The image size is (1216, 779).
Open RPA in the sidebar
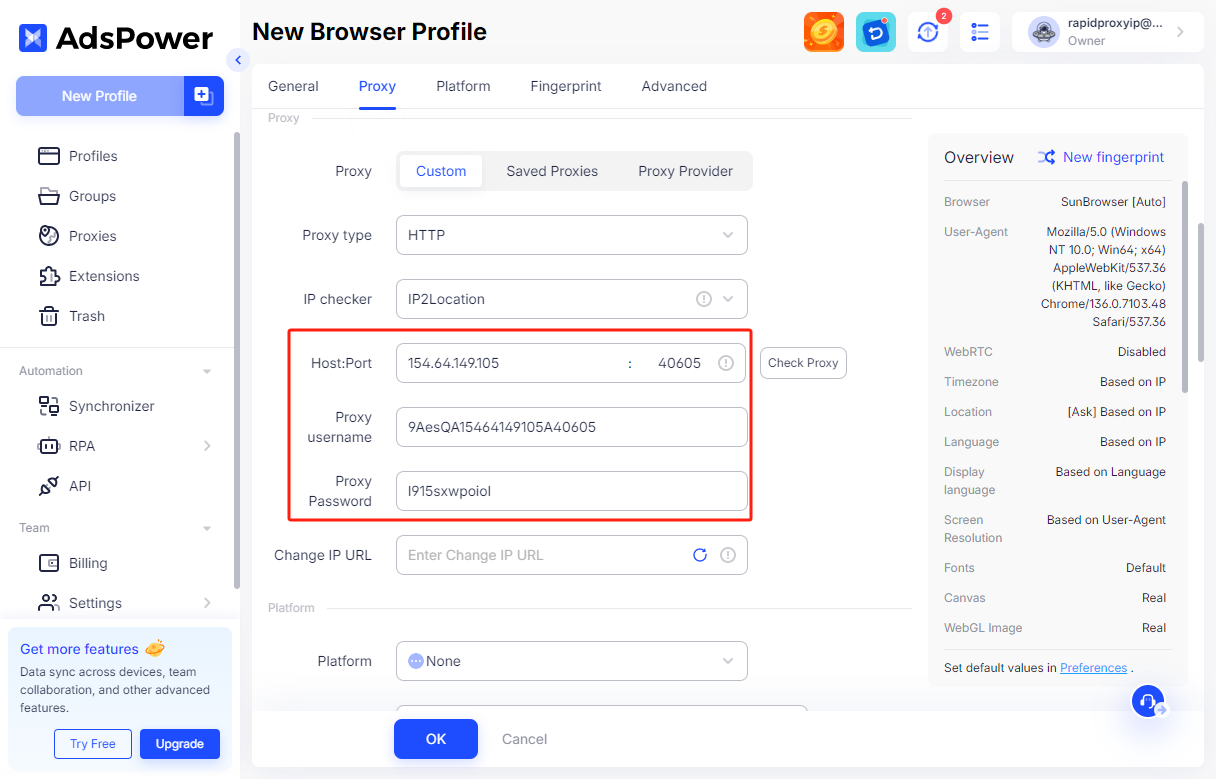[x=82, y=446]
